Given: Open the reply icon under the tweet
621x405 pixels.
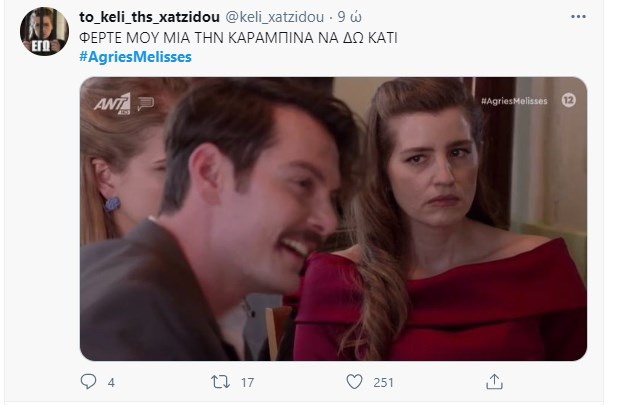Looking at the screenshot, I should click(88, 382).
